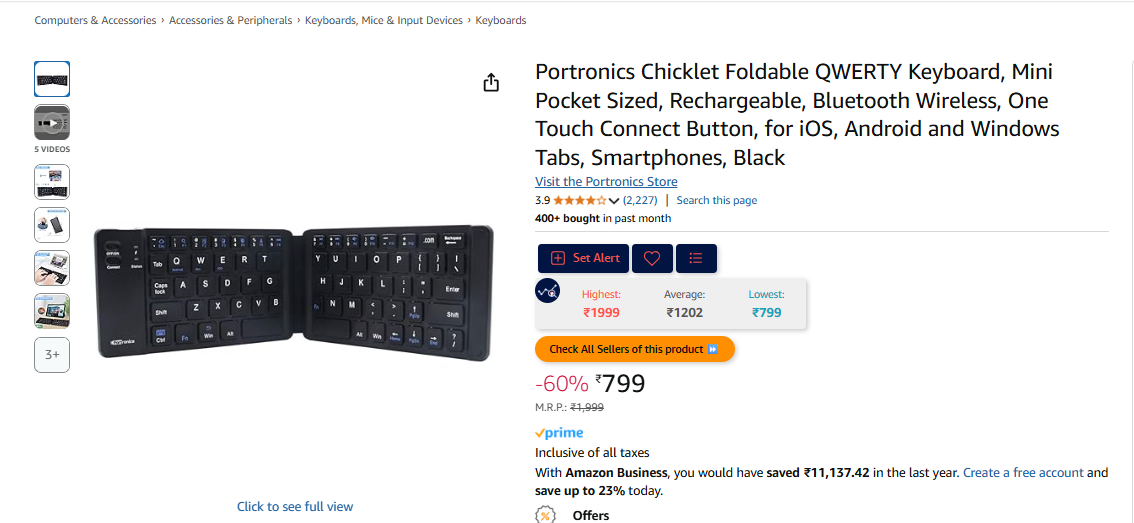This screenshot has height=523, width=1134.
Task: Go to Keyboards, Mice & Input Devices breadcrumb
Action: click(x=383, y=20)
